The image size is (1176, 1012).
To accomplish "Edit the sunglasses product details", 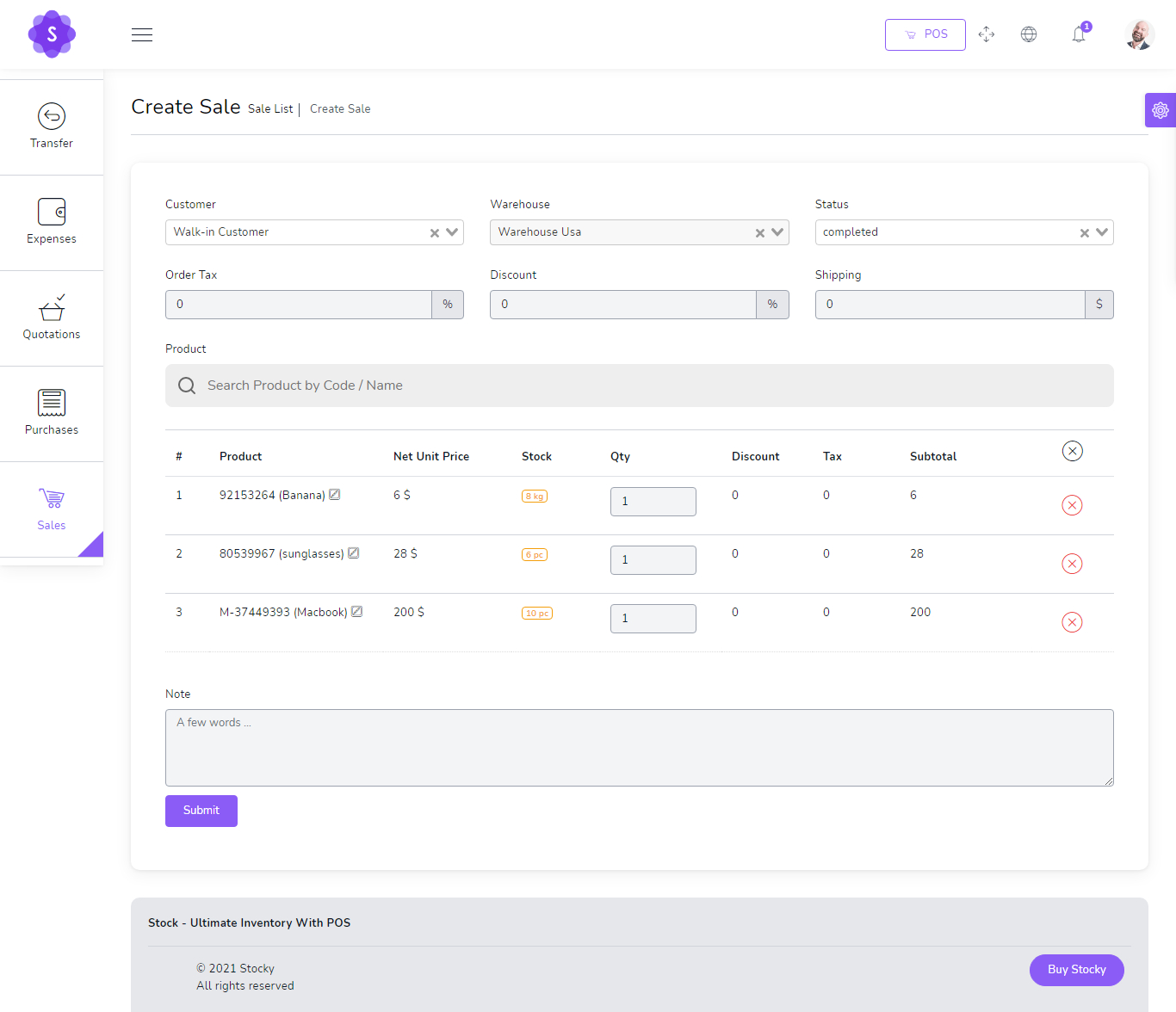I will point(353,553).
